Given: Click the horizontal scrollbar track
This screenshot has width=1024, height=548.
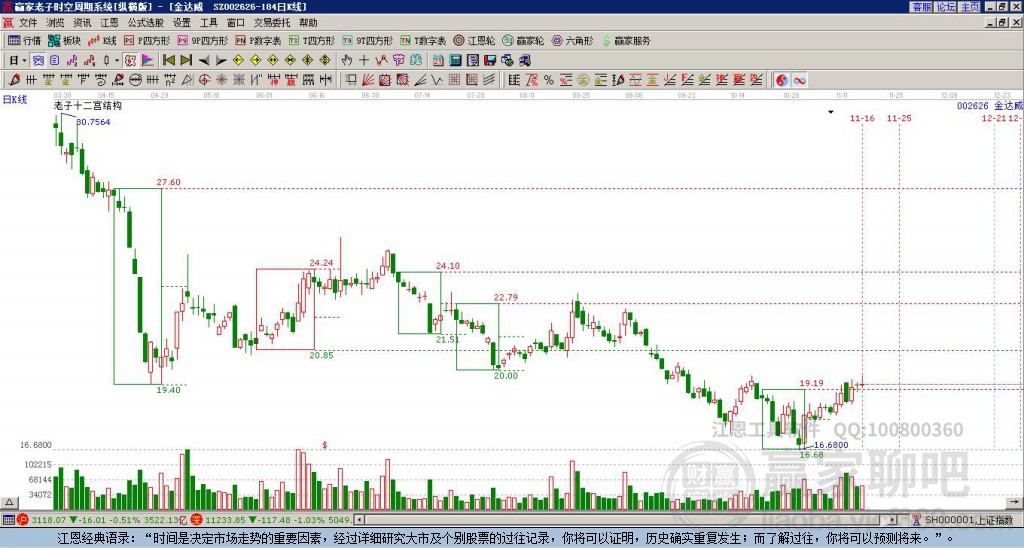Looking at the screenshot, I should click(626, 520).
